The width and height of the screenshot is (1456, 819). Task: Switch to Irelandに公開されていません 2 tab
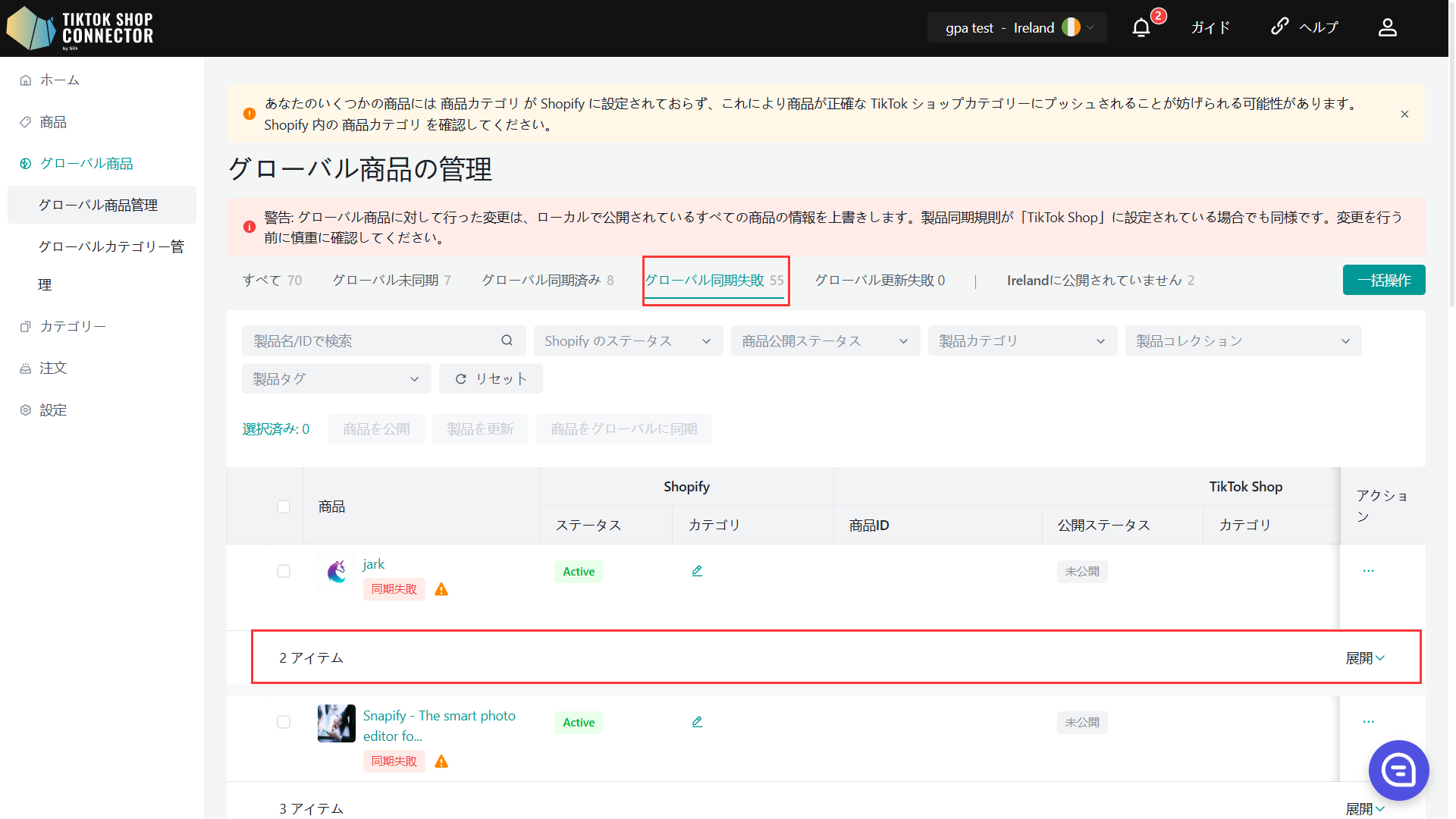coord(1100,281)
